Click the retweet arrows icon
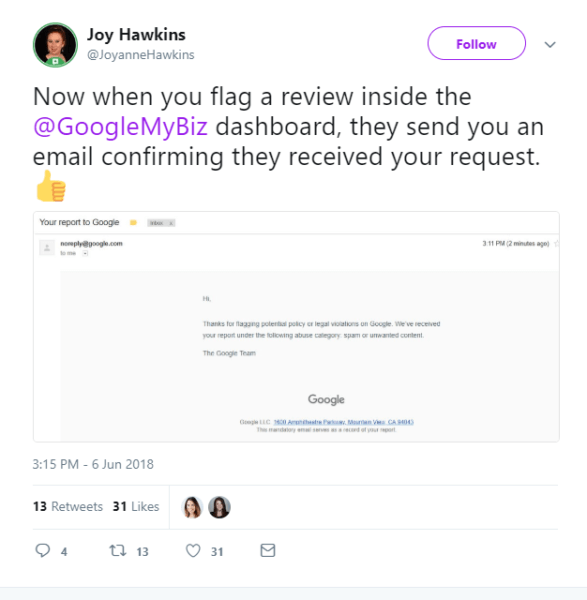 coord(117,551)
